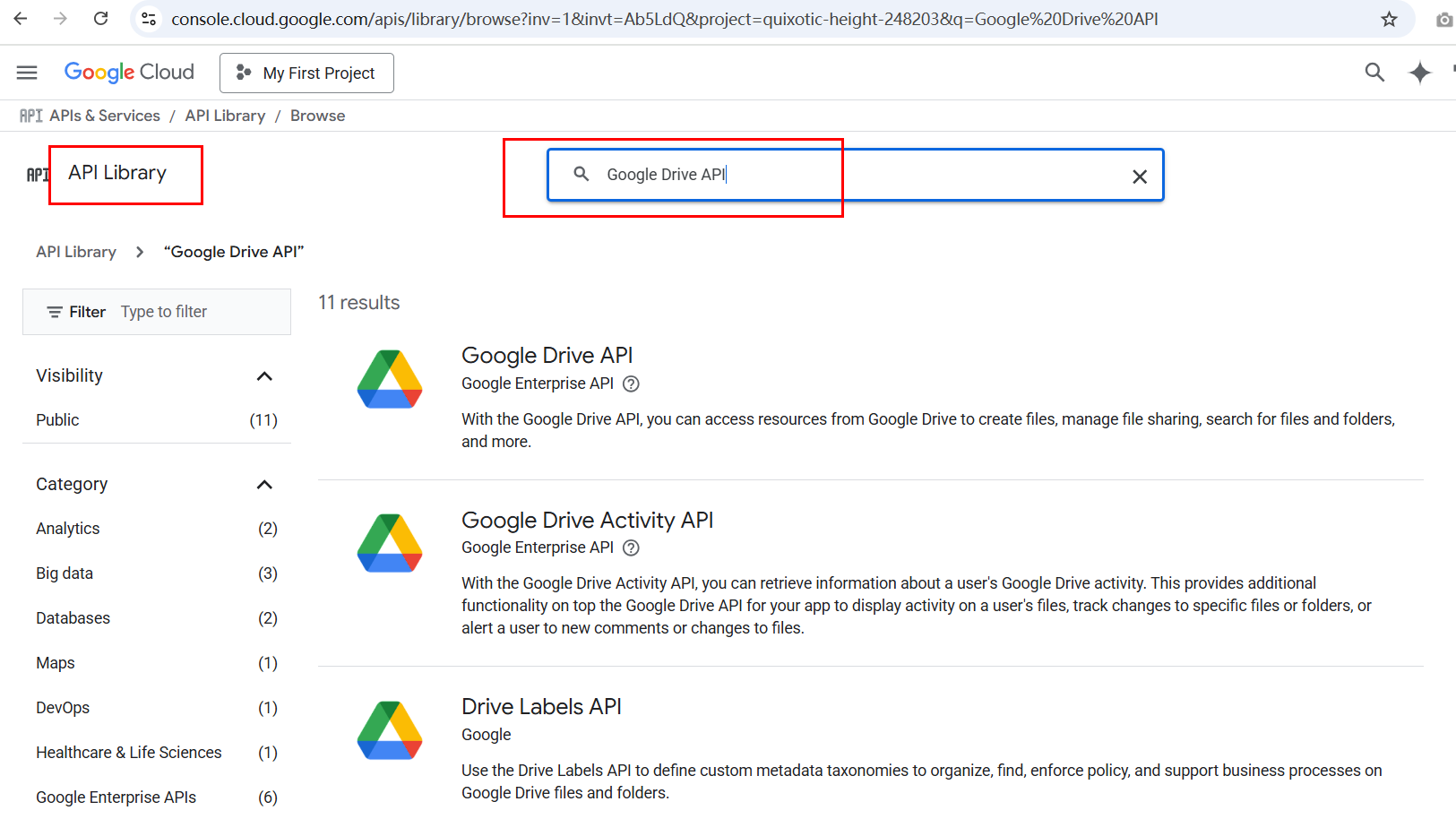Open site information icon in address bar

coord(149,19)
